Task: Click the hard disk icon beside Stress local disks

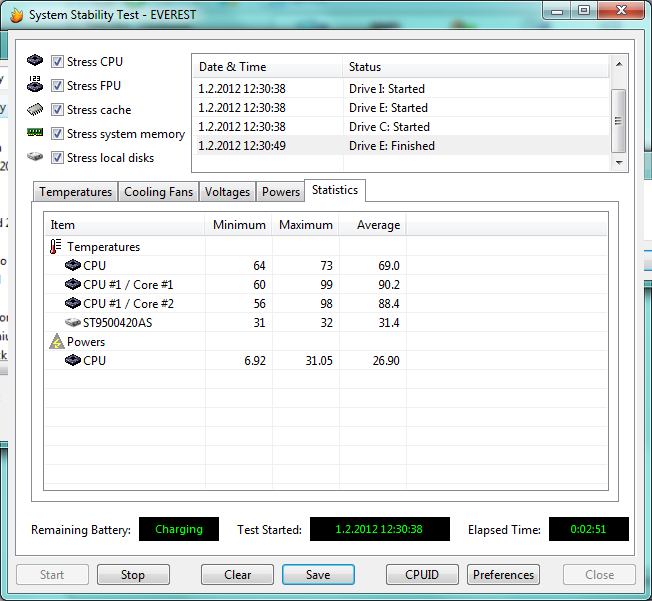Action: [x=35, y=156]
